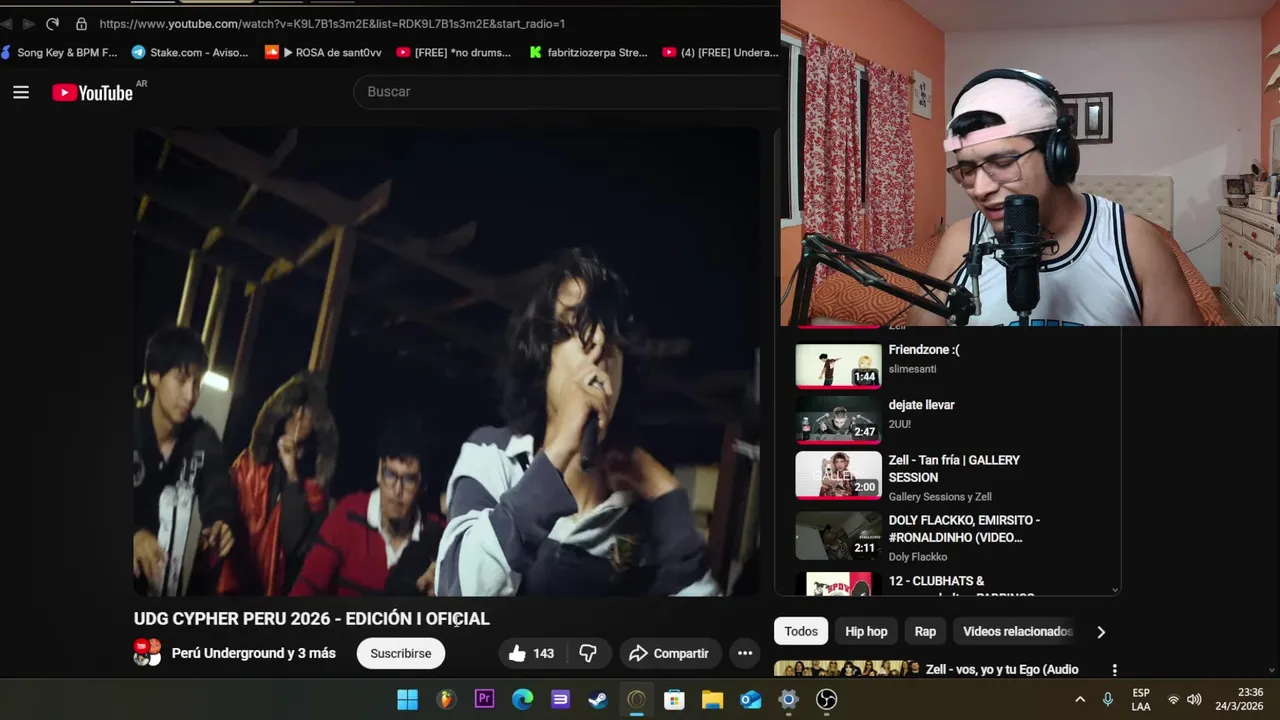Image resolution: width=1280 pixels, height=720 pixels.
Task: Click the Compartir share button
Action: coord(669,653)
